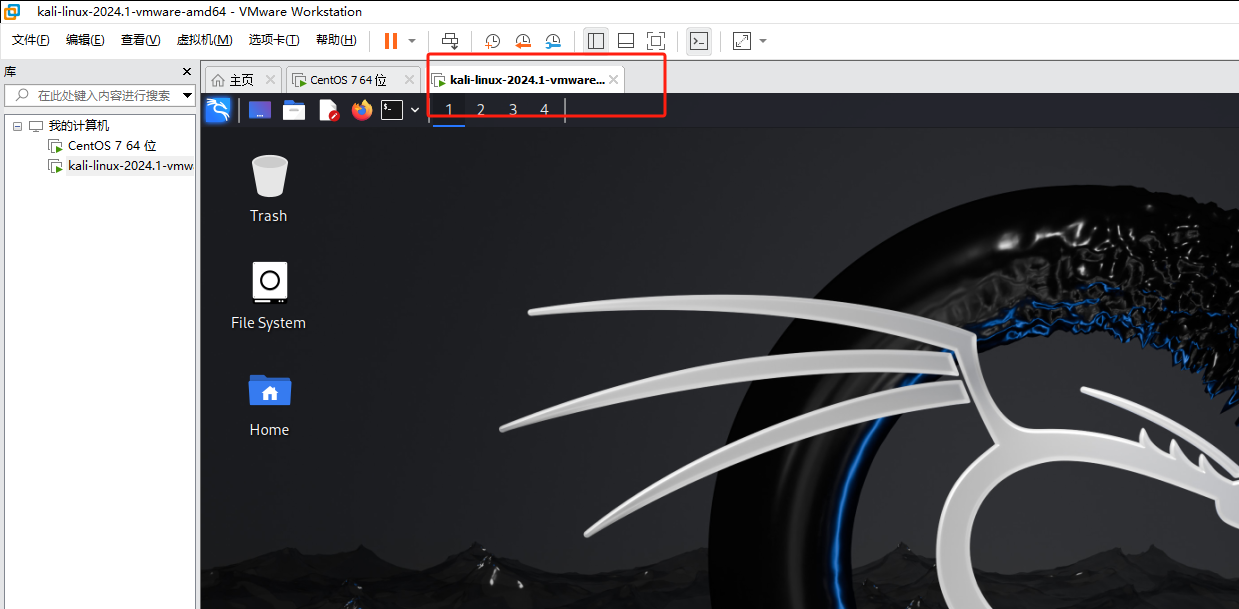Open the terminal dropdown chevron in Kali panel
1239x609 pixels.
coord(415,110)
